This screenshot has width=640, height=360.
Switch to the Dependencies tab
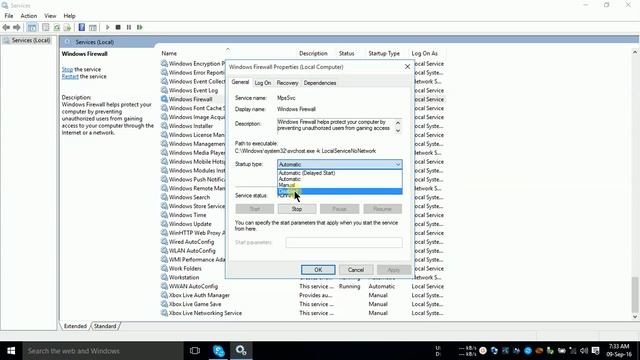[x=320, y=83]
